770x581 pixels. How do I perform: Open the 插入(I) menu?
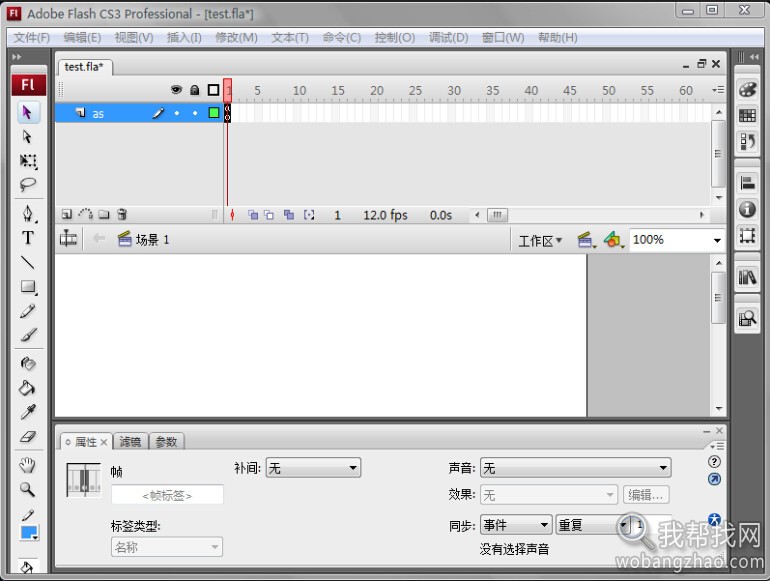coord(184,37)
